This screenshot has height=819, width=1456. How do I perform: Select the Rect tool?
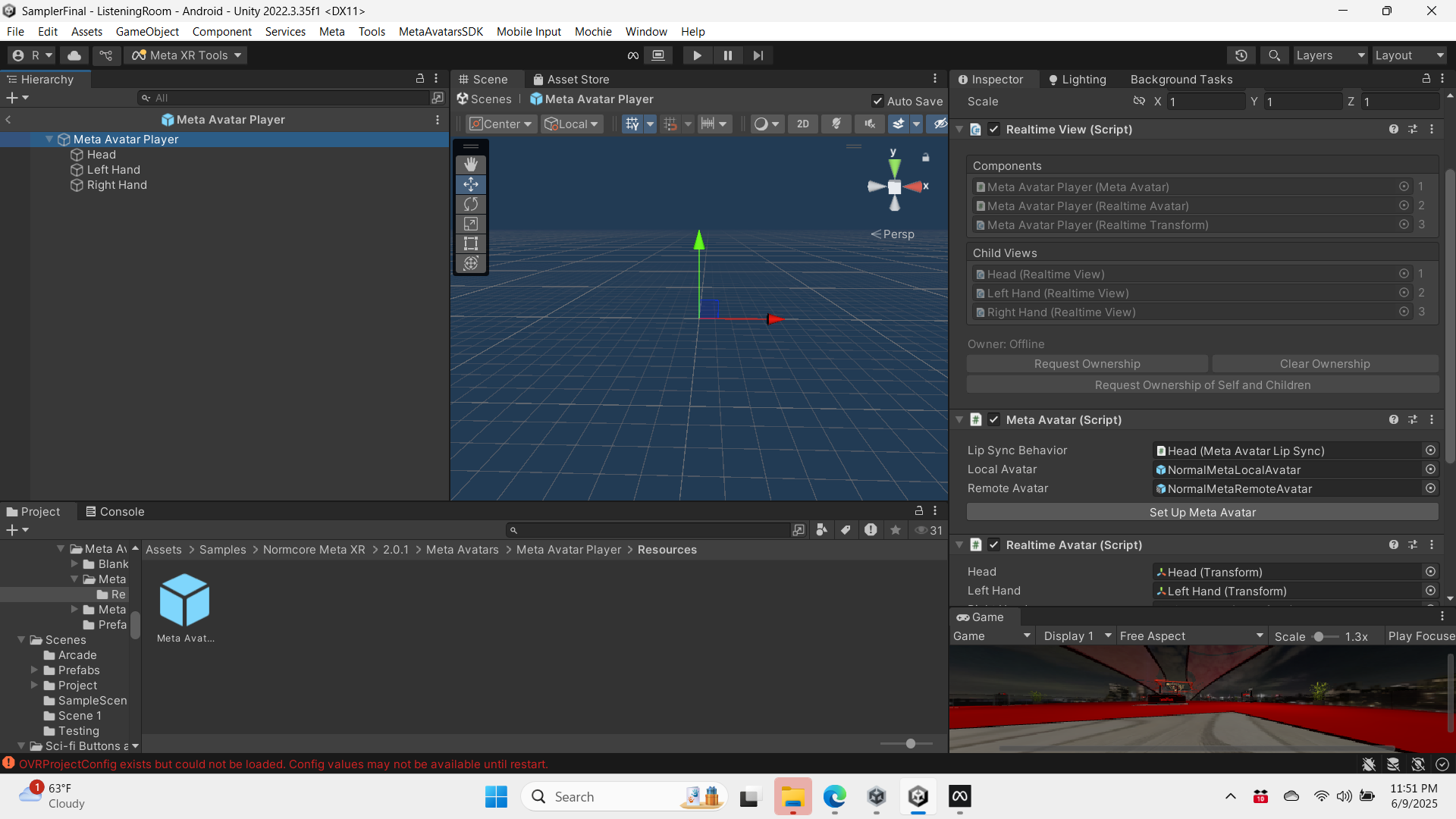tap(471, 243)
